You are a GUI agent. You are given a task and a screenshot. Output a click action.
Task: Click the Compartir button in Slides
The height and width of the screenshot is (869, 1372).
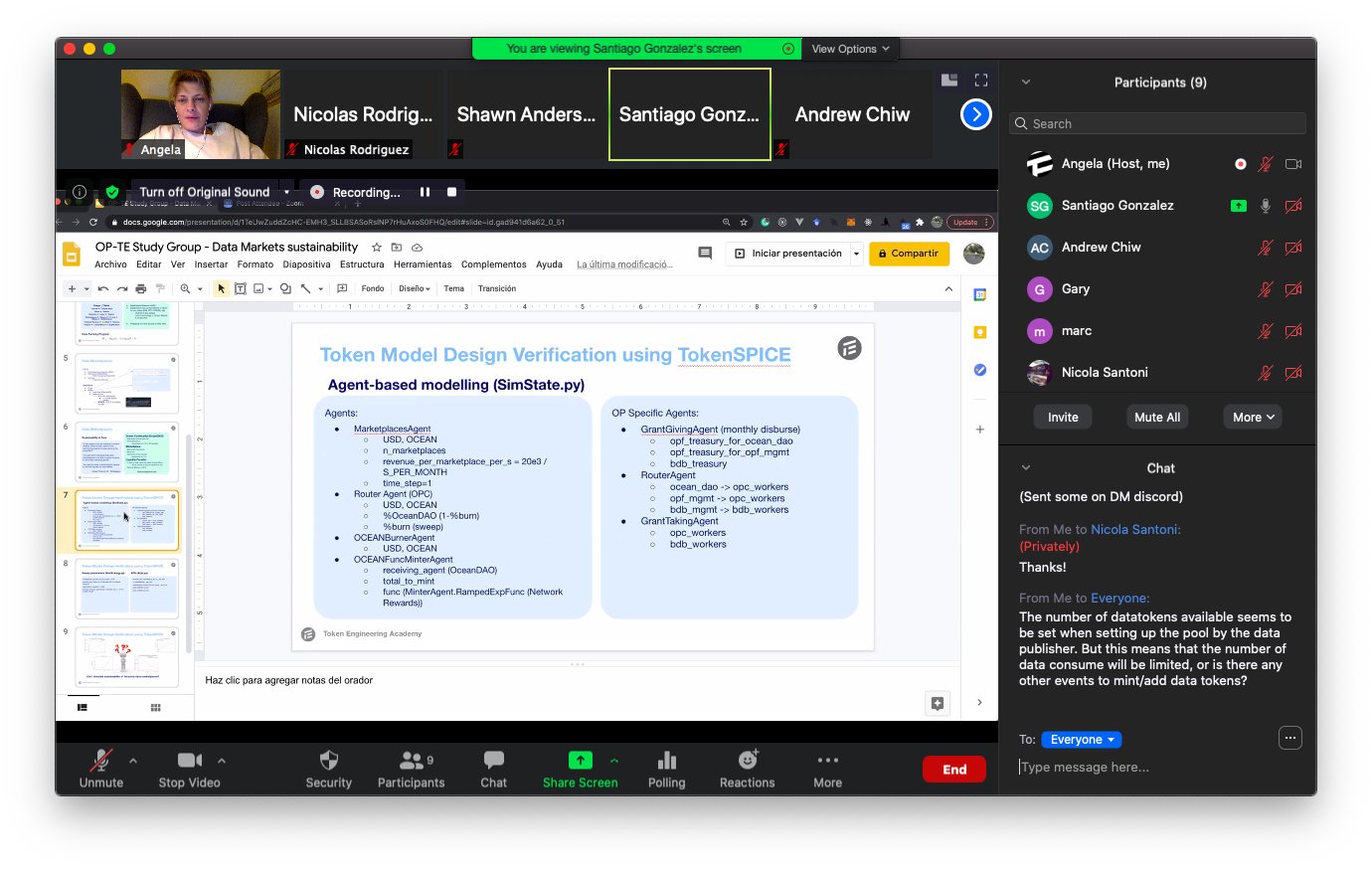909,254
